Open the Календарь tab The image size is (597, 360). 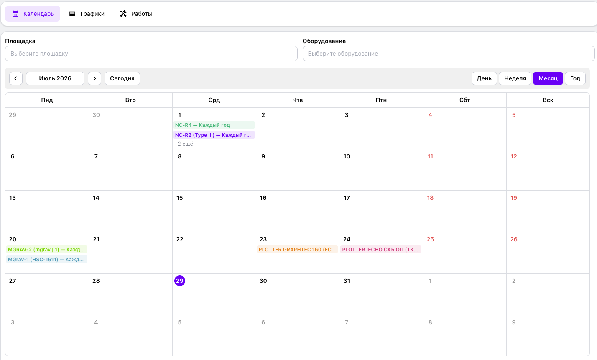(x=32, y=14)
